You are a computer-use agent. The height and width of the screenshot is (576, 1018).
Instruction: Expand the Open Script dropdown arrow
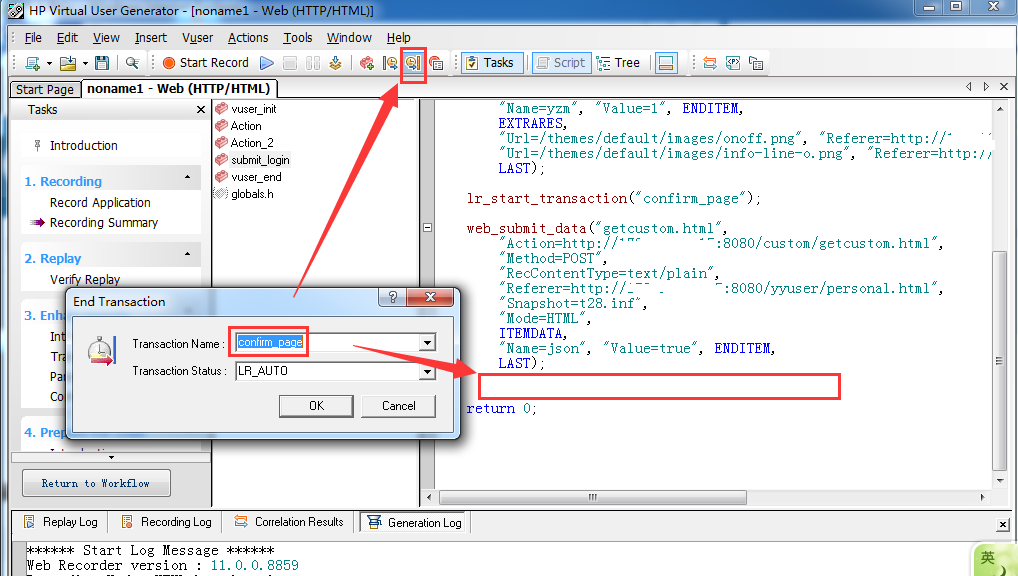(85, 63)
